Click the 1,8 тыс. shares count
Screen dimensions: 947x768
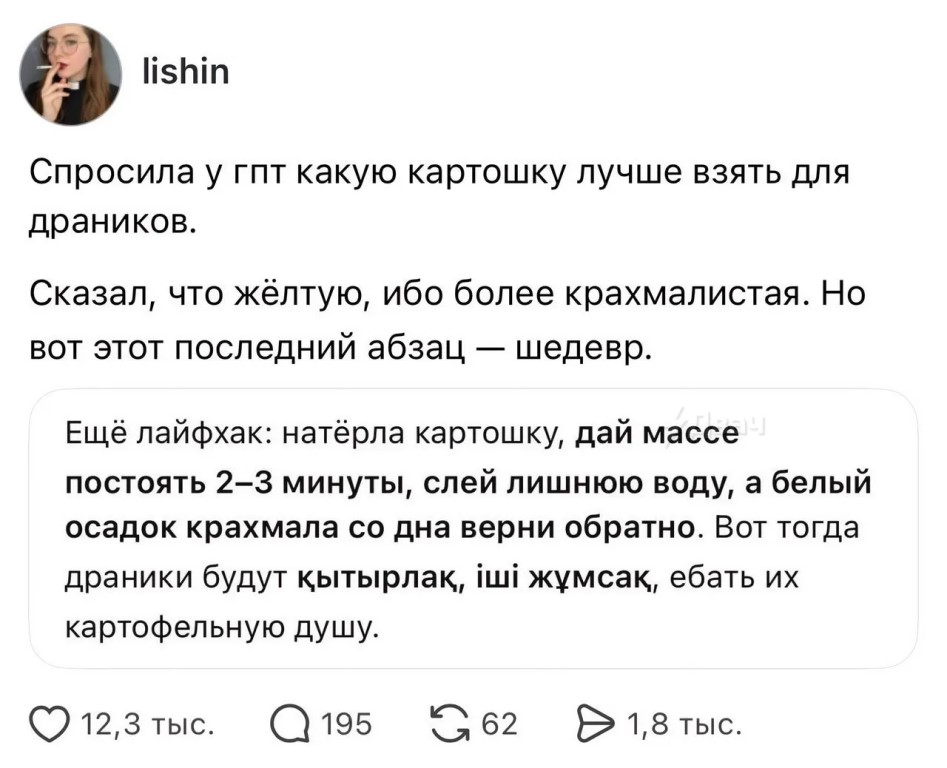pyautogui.click(x=684, y=724)
